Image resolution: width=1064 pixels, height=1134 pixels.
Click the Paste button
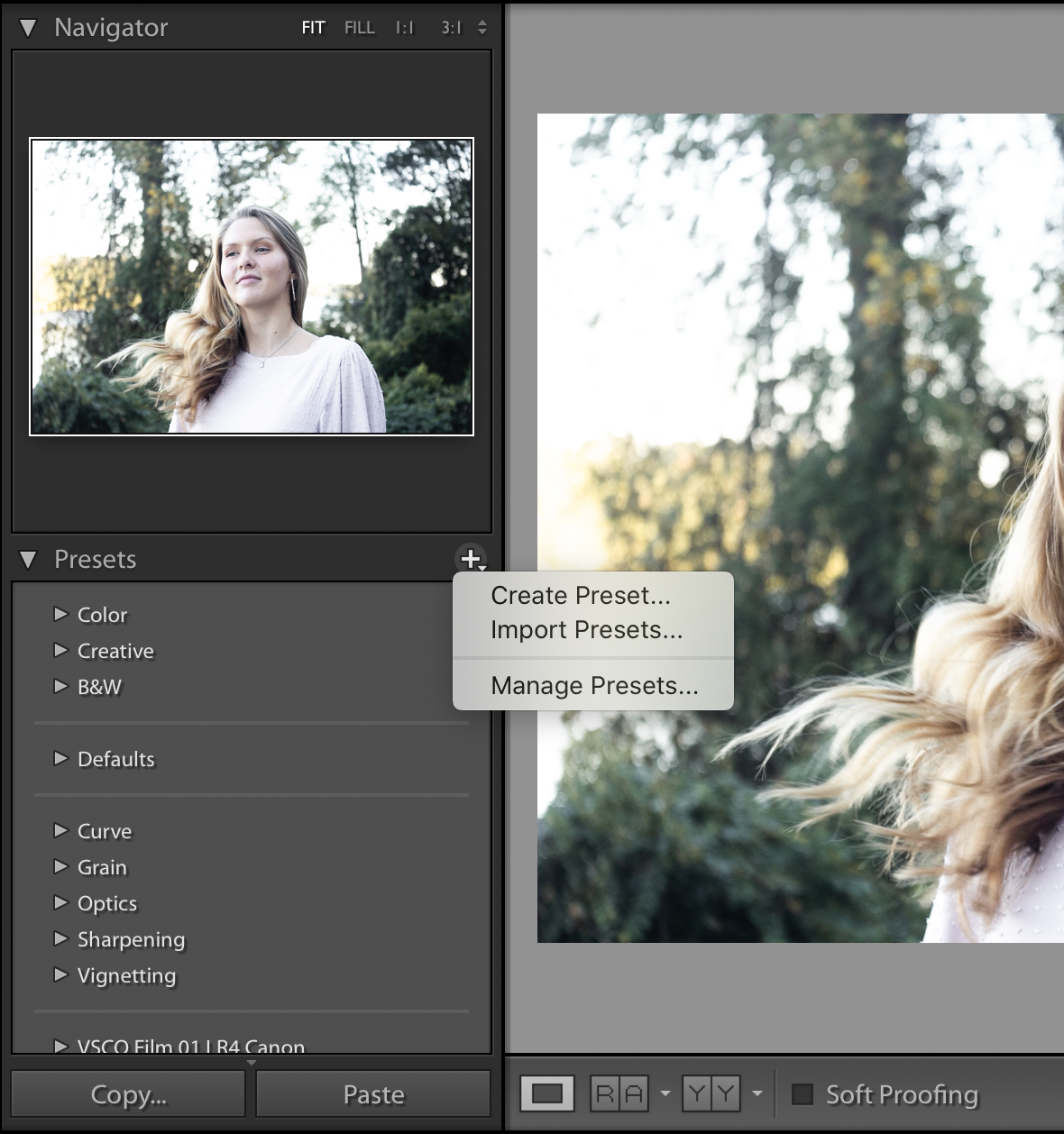[x=373, y=1094]
